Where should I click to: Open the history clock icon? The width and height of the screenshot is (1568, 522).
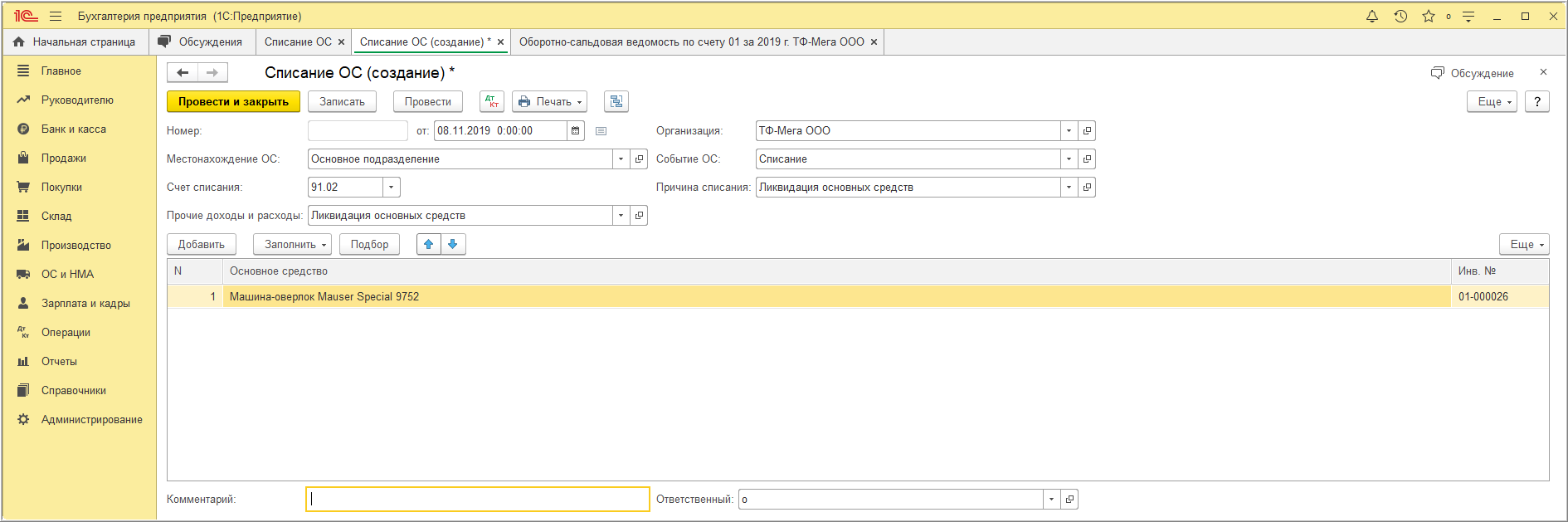(1400, 16)
